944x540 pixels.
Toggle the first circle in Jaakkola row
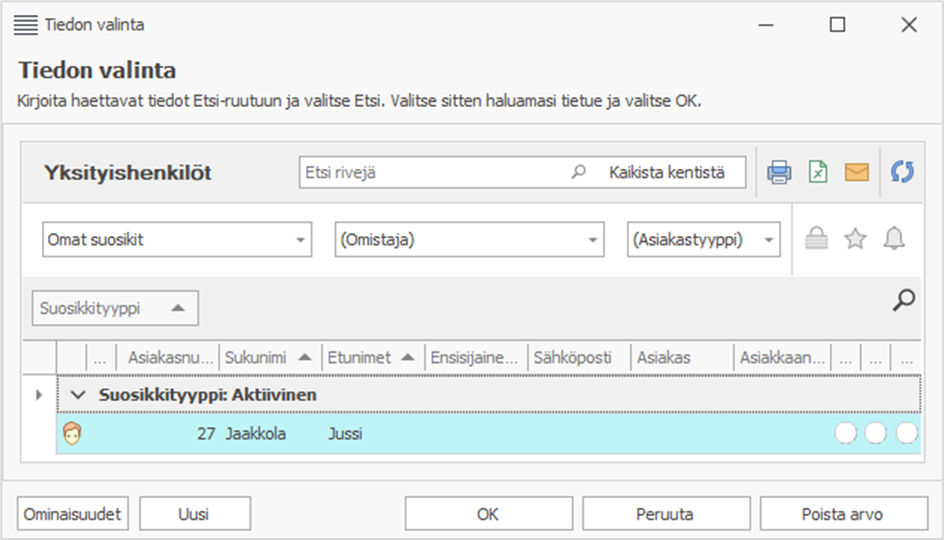pos(845,434)
